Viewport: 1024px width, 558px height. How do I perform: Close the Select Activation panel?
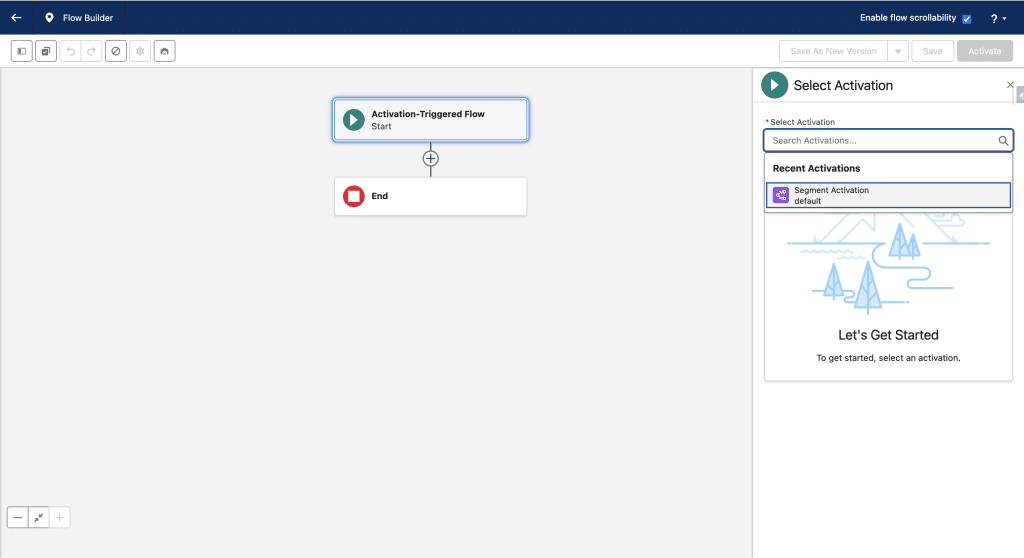[x=1009, y=85]
